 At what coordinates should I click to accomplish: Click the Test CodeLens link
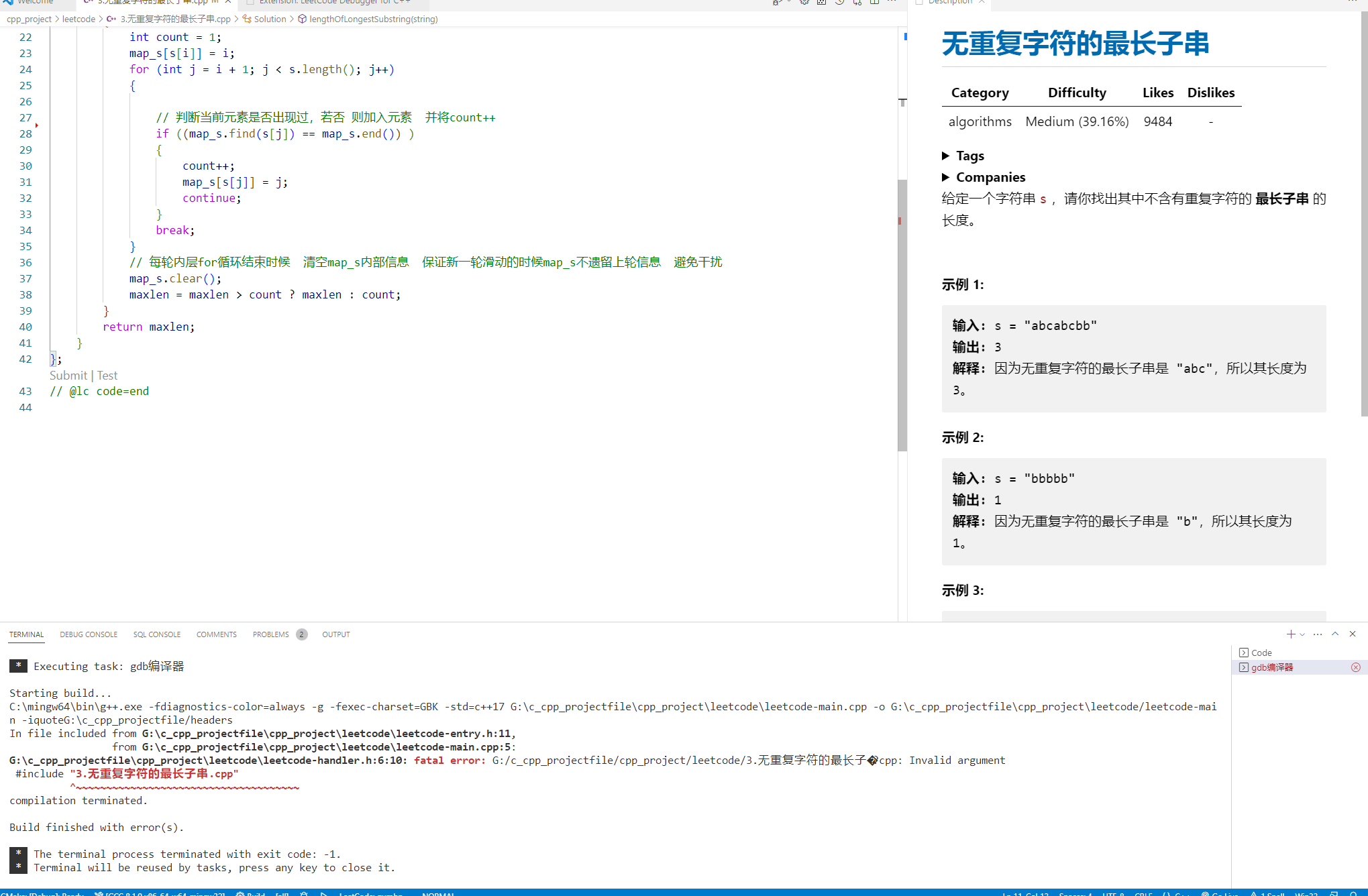click(x=107, y=376)
